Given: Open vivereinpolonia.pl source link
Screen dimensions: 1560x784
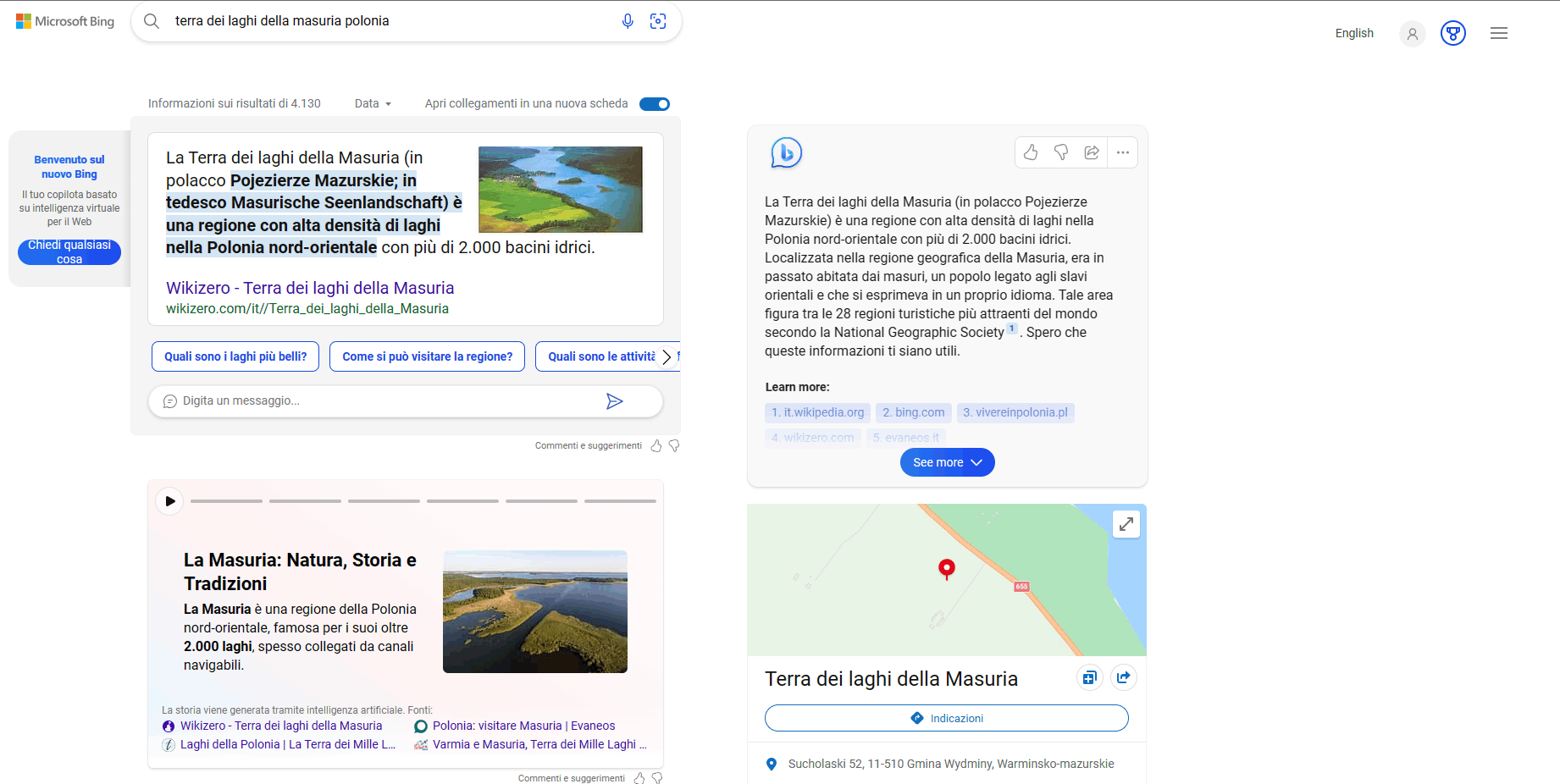Looking at the screenshot, I should (x=1015, y=412).
